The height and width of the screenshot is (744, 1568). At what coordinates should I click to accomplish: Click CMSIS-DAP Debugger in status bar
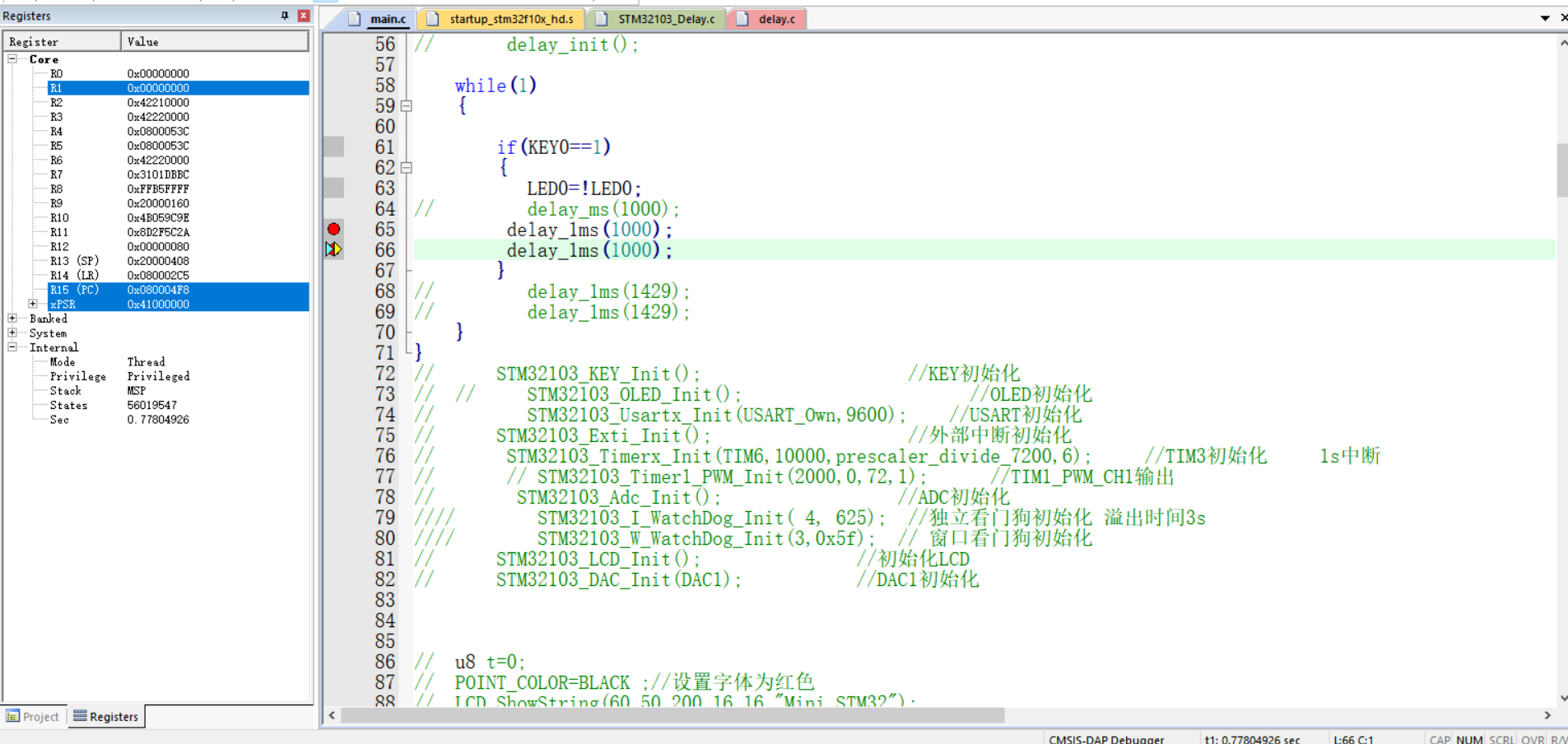click(1106, 738)
